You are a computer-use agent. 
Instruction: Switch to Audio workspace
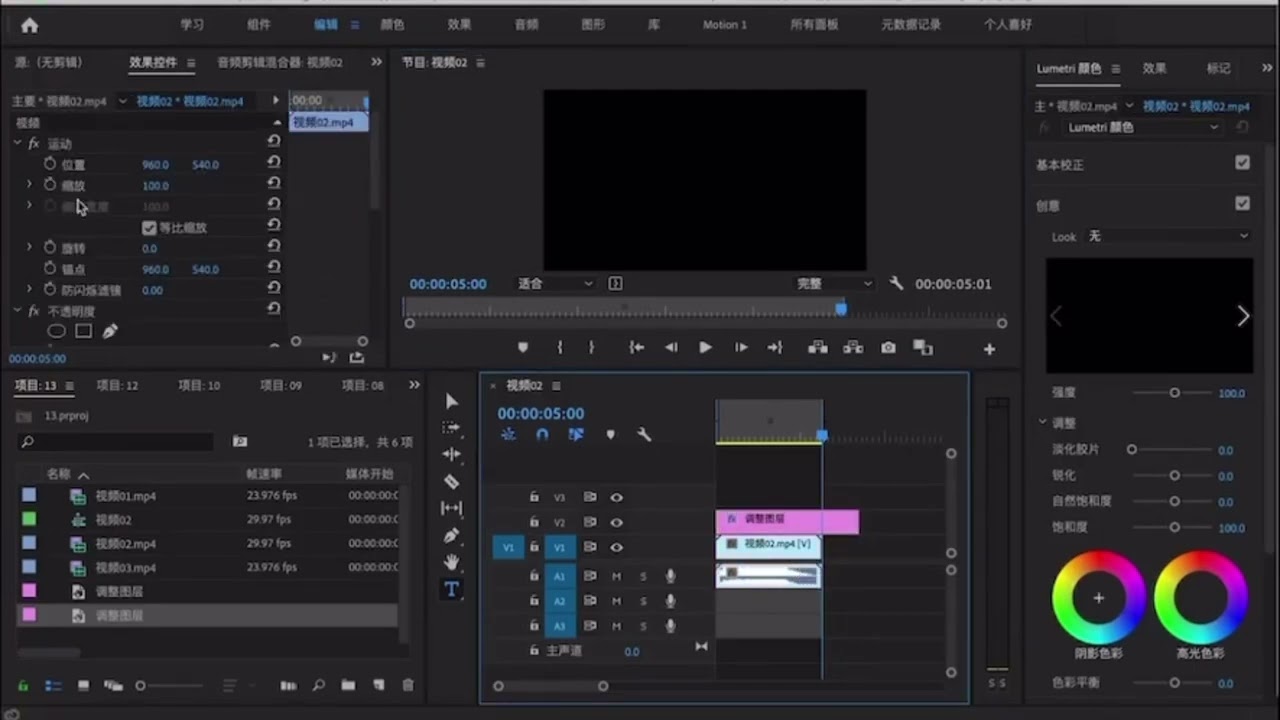coord(526,24)
